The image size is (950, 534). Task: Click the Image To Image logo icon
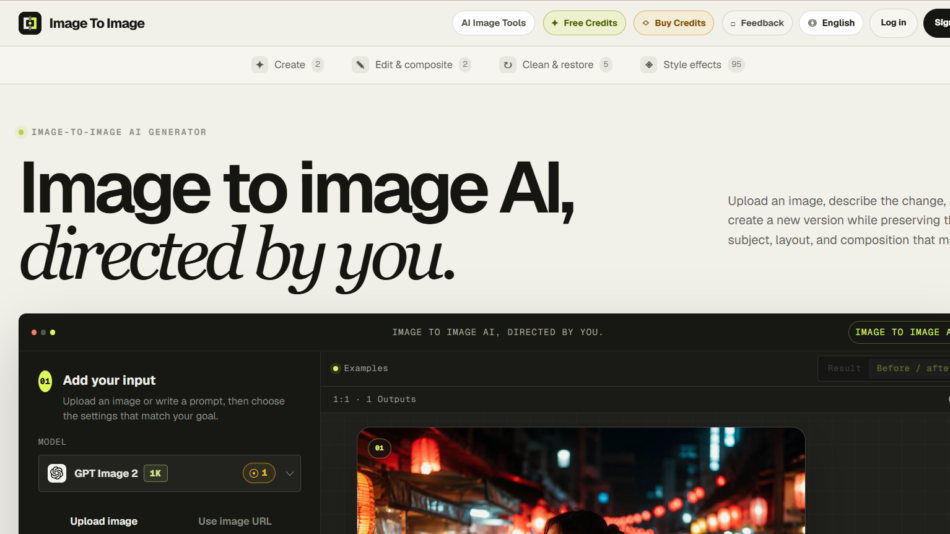(x=30, y=23)
